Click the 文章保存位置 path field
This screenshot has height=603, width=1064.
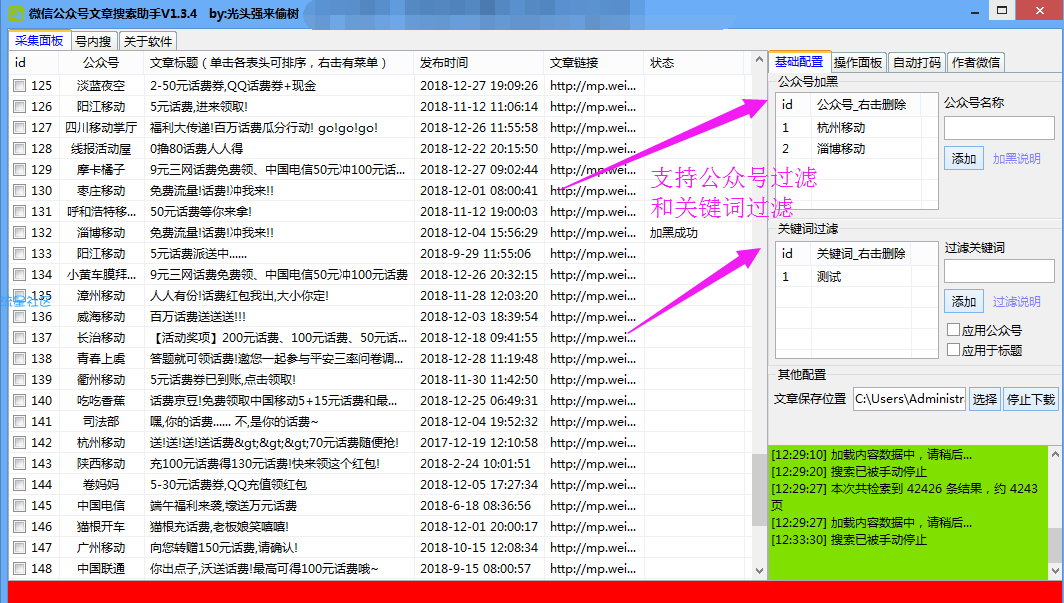click(x=909, y=399)
